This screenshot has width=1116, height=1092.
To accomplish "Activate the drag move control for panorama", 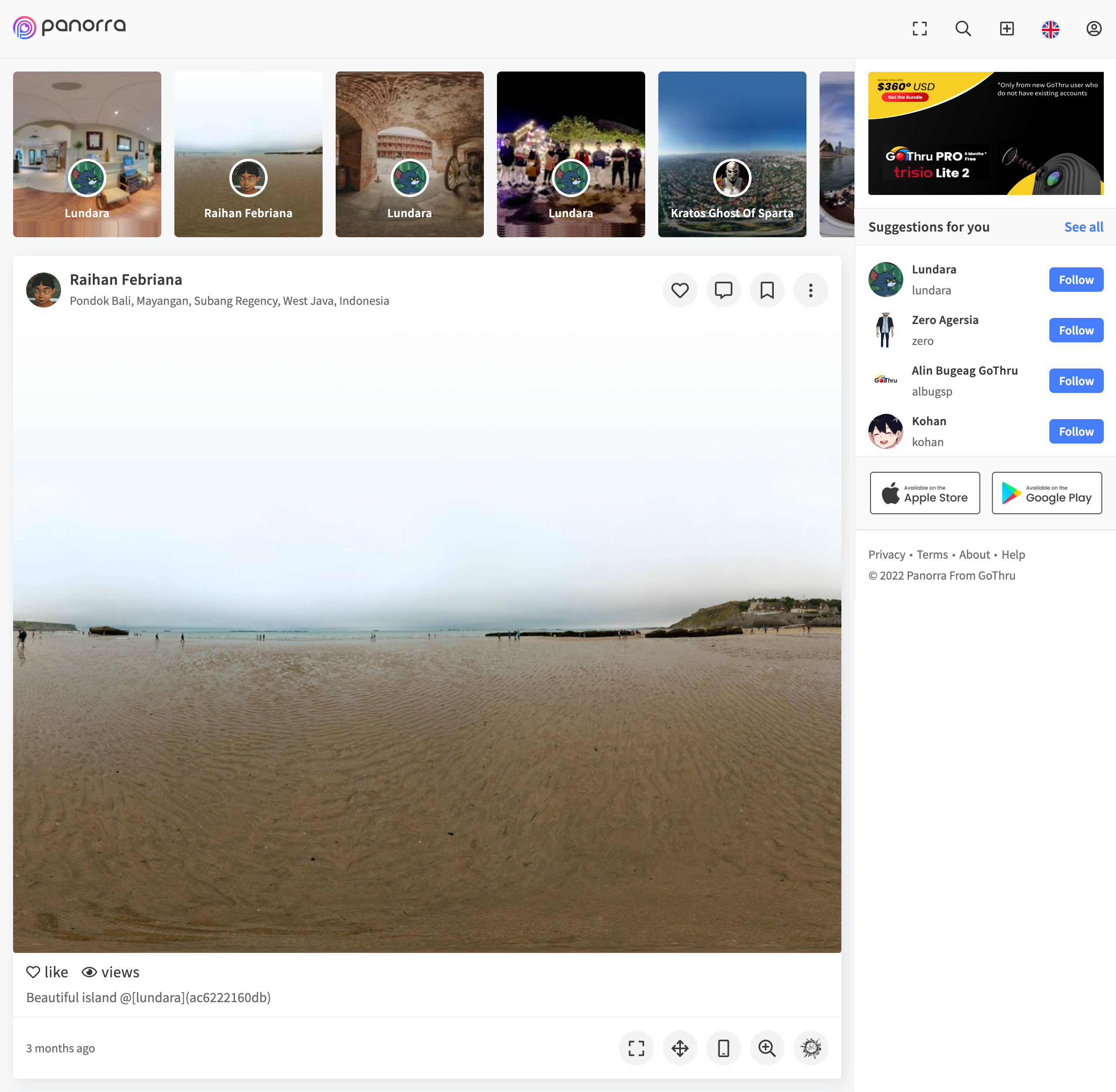I will point(680,1048).
